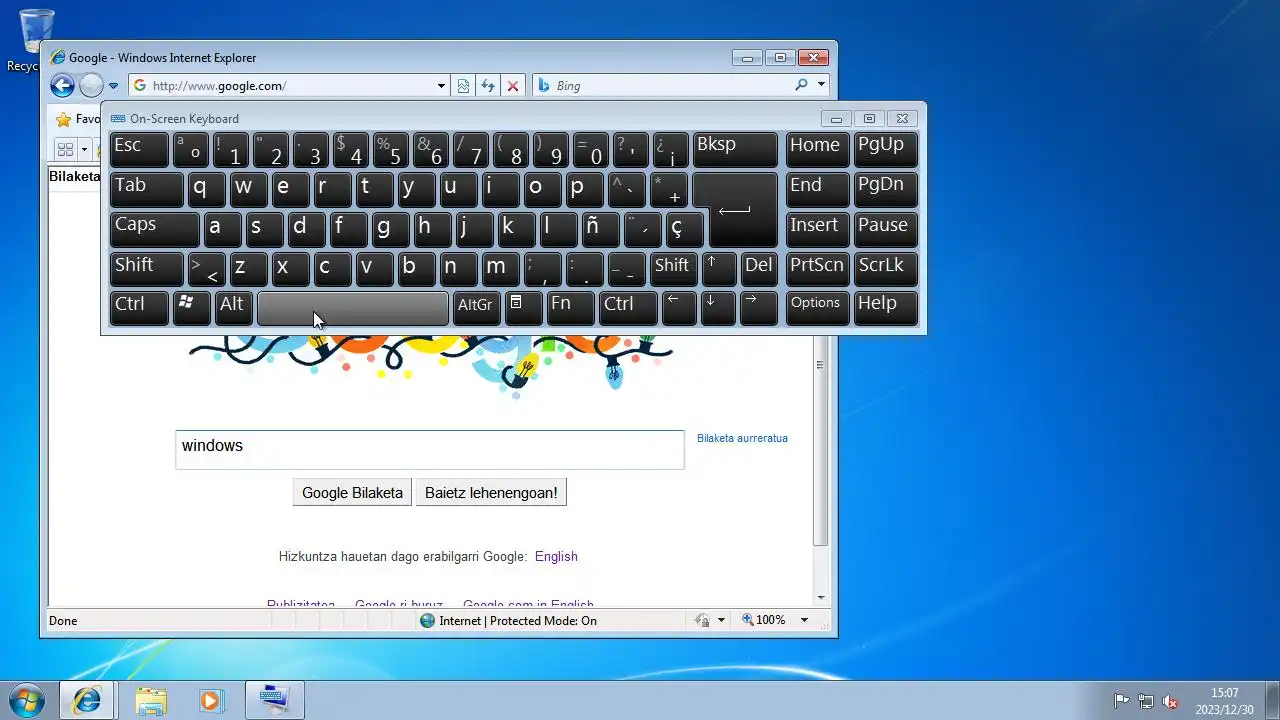This screenshot has height=720, width=1280.
Task: Click the Windows logo key
Action: pos(191,308)
